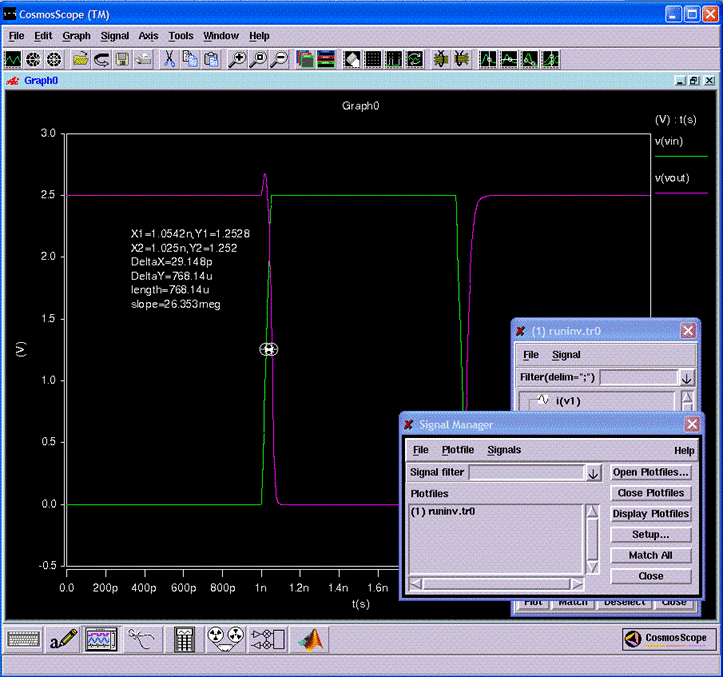Open the calculator tool in bottom bar

[x=183, y=639]
